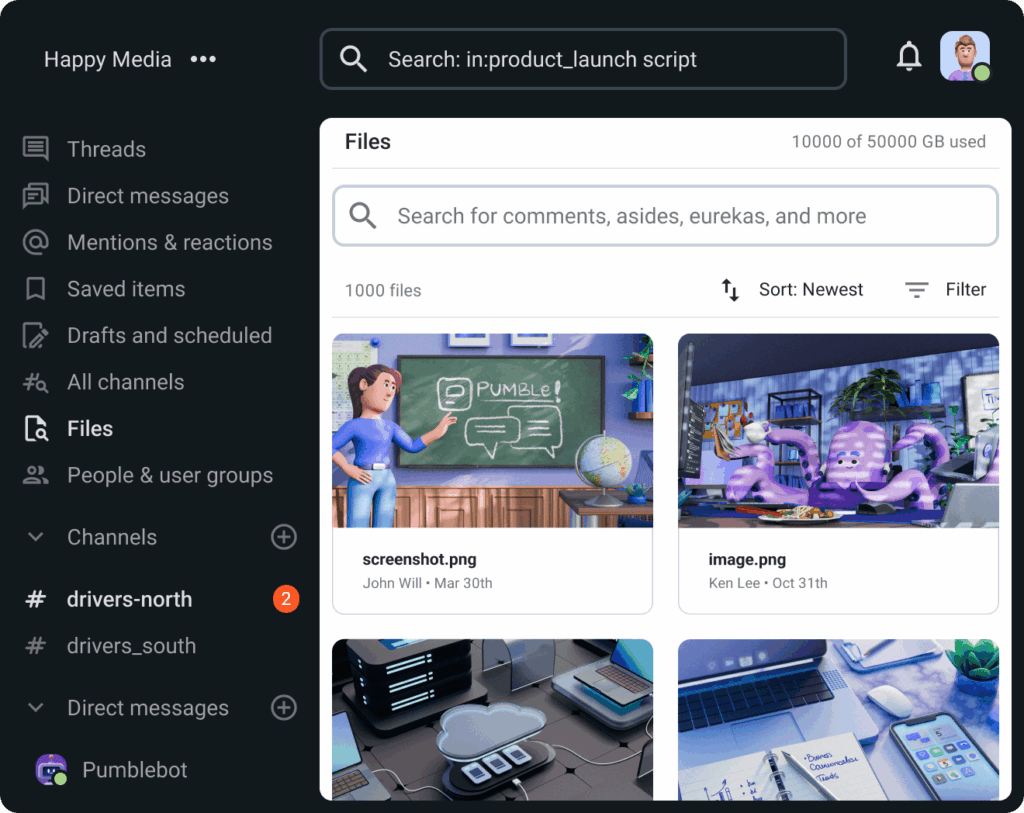Start a new direct message with plus icon
Image resolution: width=1024 pixels, height=813 pixels.
(283, 708)
